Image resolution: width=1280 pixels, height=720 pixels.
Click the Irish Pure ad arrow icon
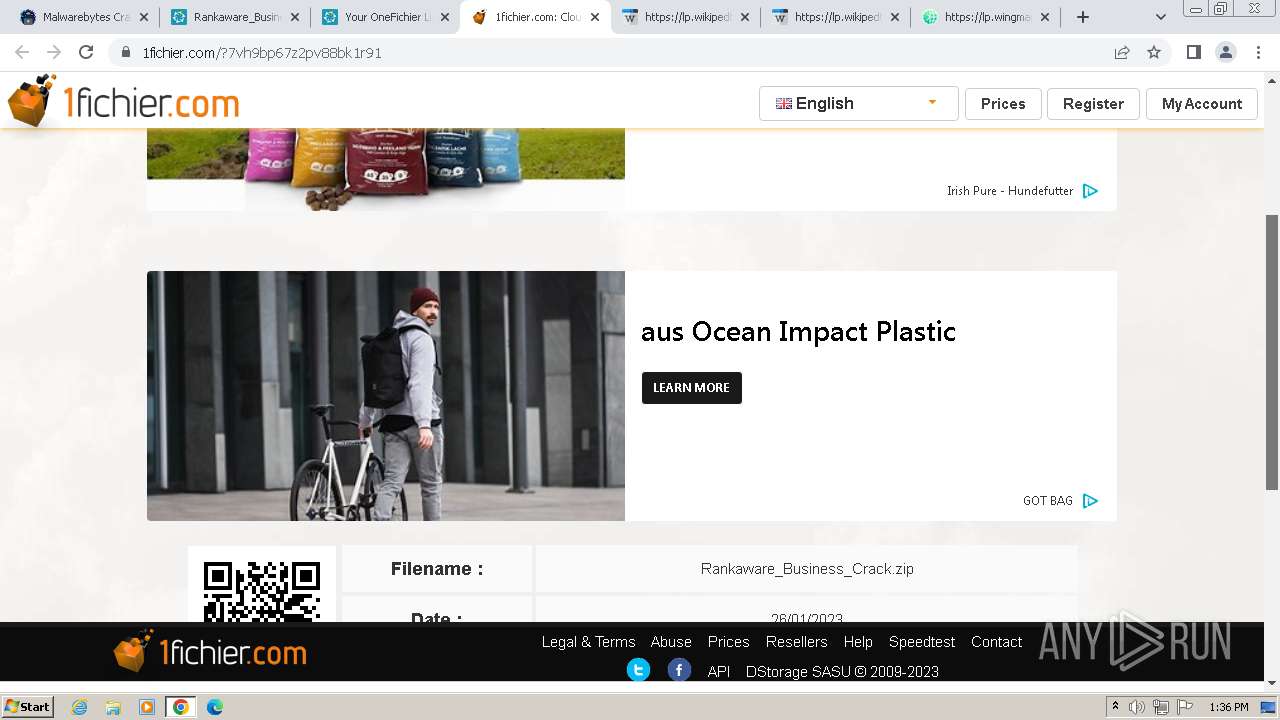coord(1090,191)
